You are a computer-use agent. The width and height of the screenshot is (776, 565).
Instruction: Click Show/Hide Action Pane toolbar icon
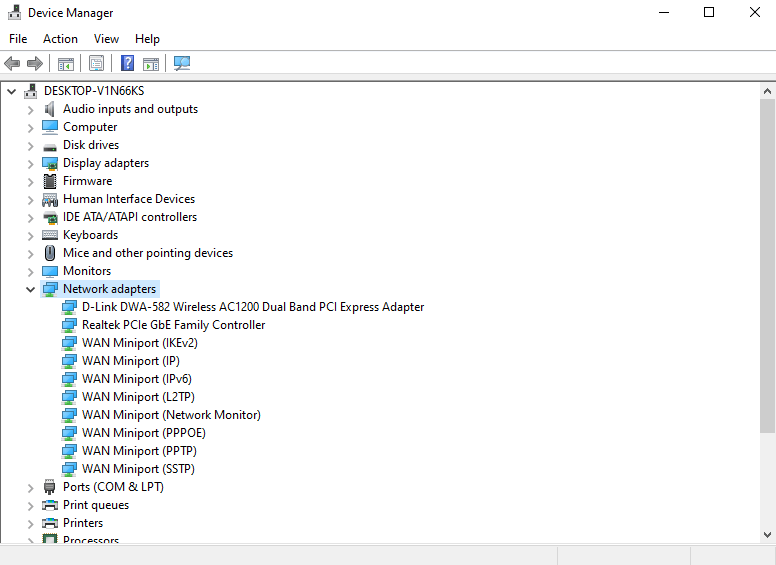[x=151, y=64]
